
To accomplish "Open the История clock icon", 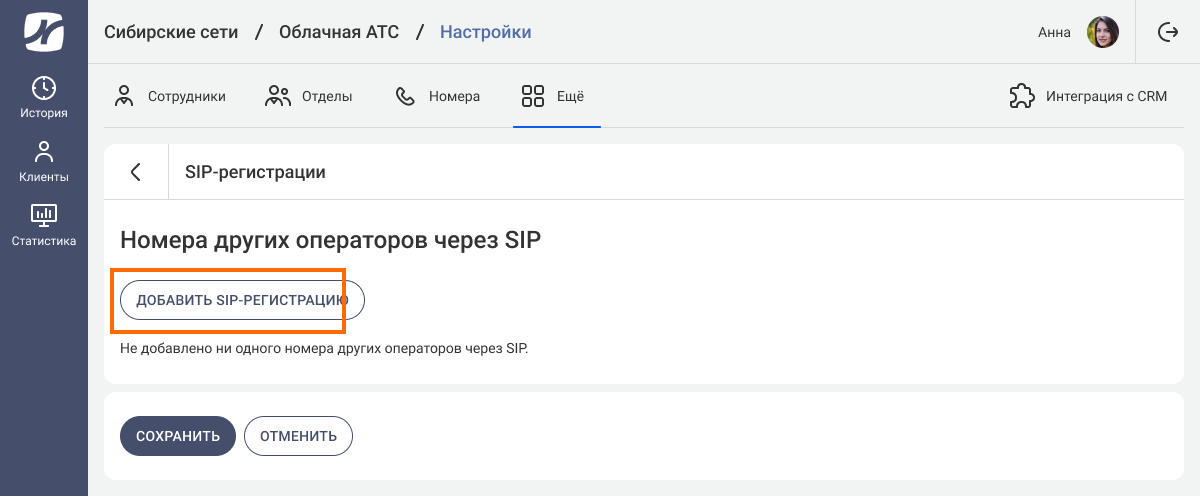I will click(44, 87).
